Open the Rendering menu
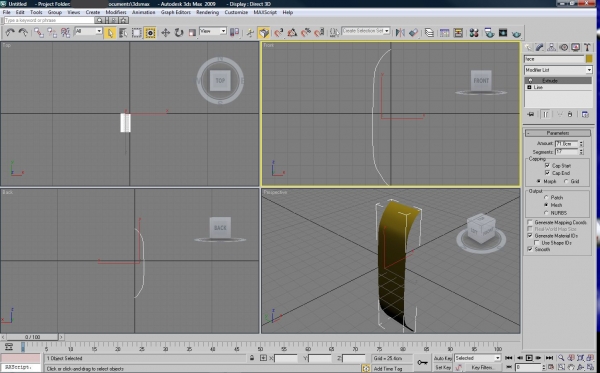600x373 pixels. (207, 12)
